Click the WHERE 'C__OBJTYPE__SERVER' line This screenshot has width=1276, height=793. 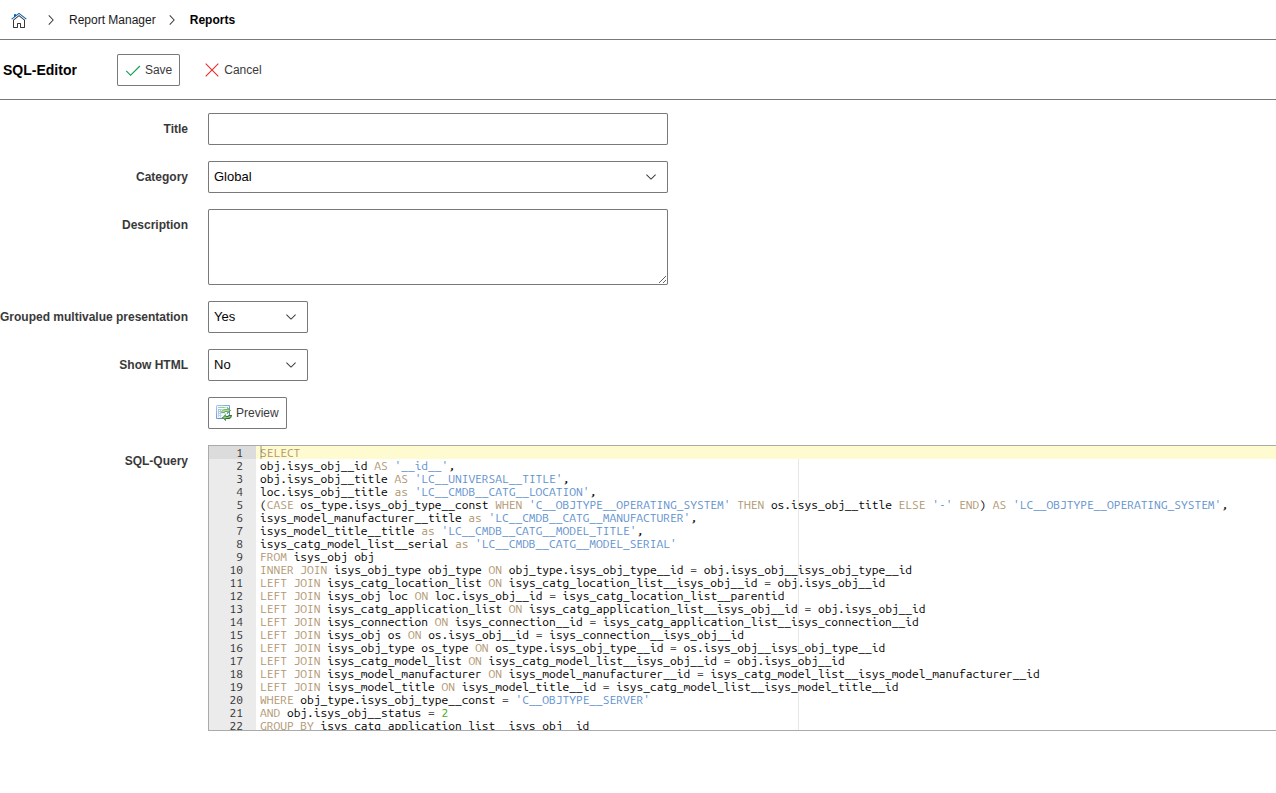point(454,700)
